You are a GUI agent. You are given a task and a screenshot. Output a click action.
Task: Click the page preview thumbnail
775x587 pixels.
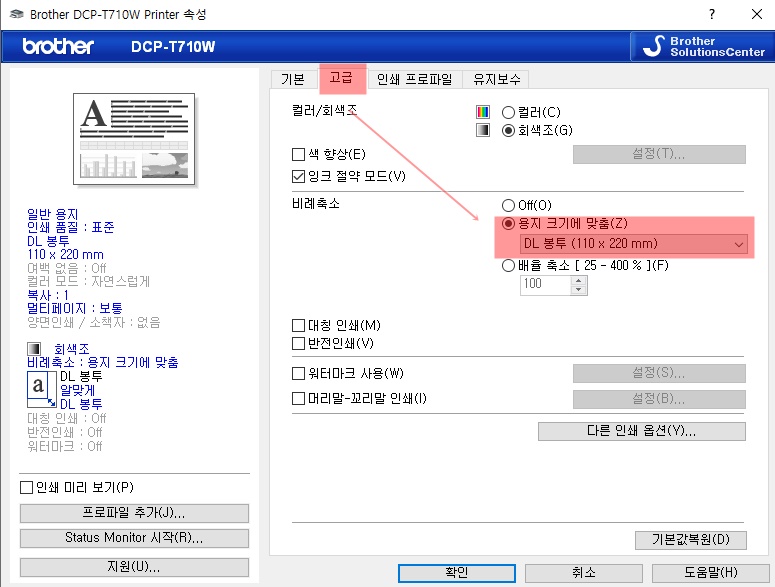click(x=134, y=139)
